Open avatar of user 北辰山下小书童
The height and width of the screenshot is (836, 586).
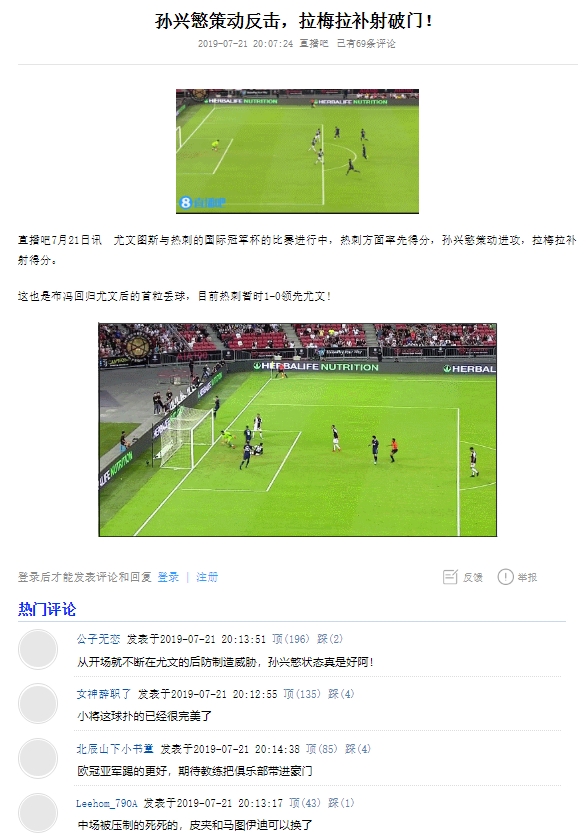pos(38,759)
